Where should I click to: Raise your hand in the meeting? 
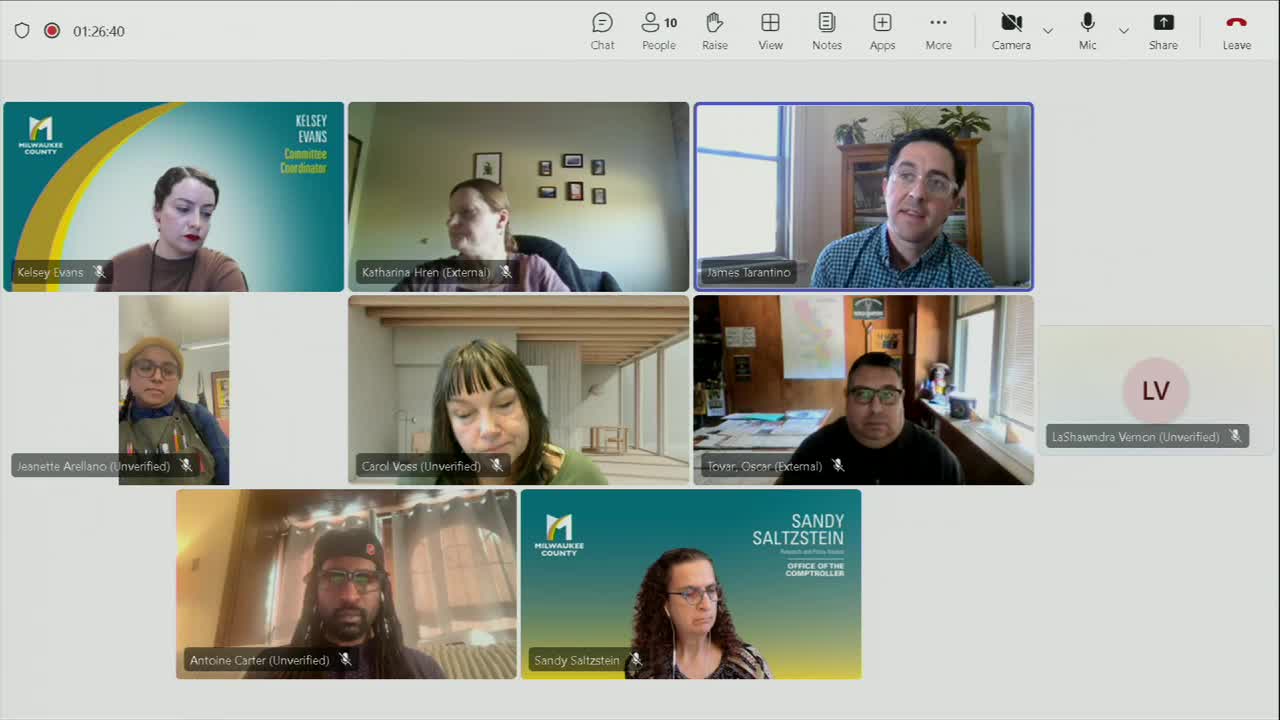[714, 31]
